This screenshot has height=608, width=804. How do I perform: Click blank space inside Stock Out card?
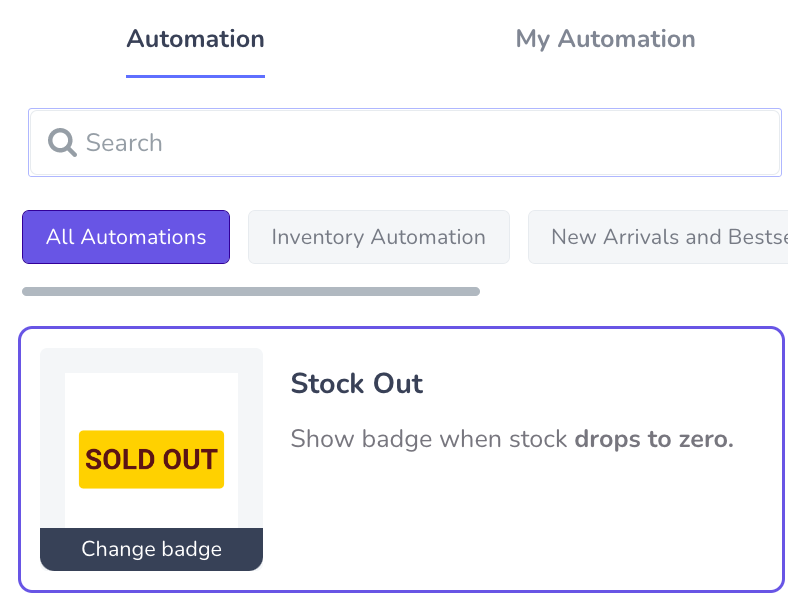(x=513, y=523)
